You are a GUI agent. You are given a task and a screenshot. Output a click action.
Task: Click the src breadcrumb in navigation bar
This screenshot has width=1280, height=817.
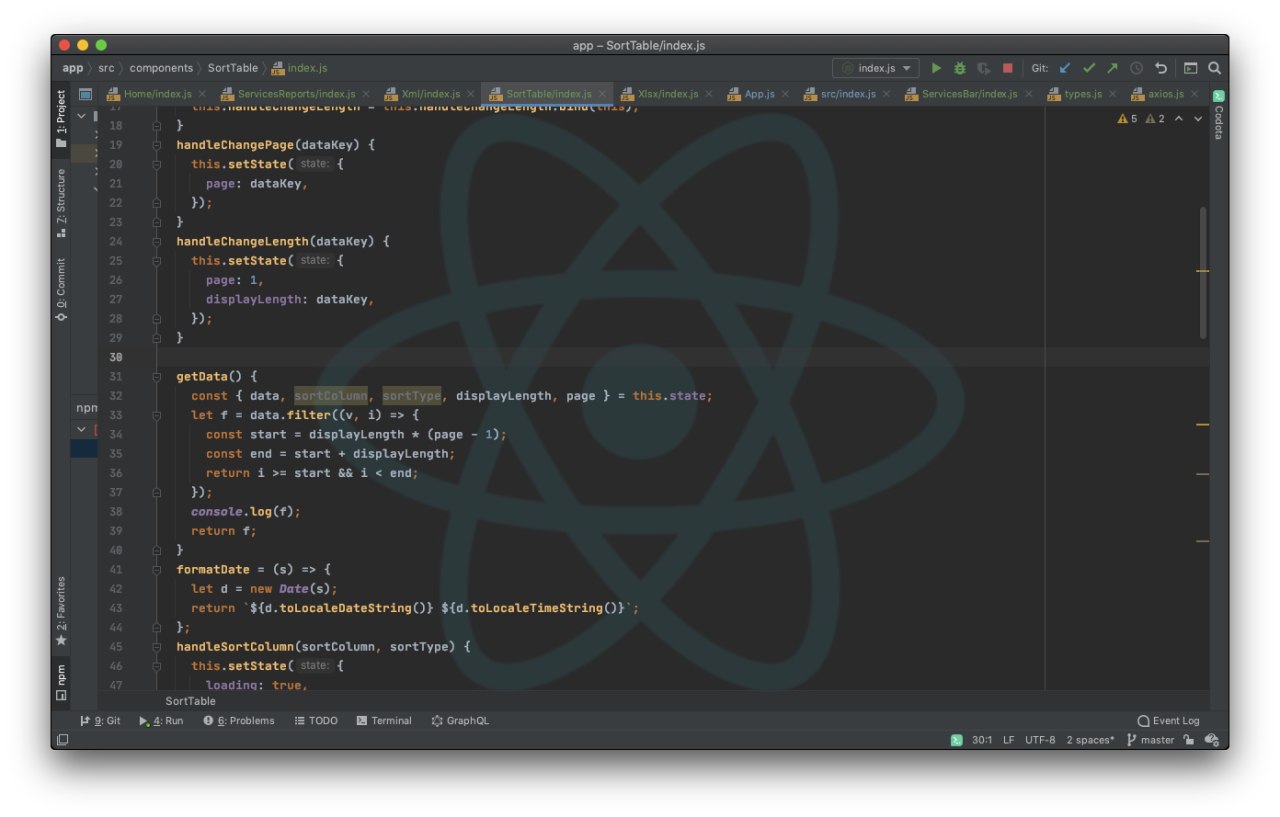tap(106, 68)
